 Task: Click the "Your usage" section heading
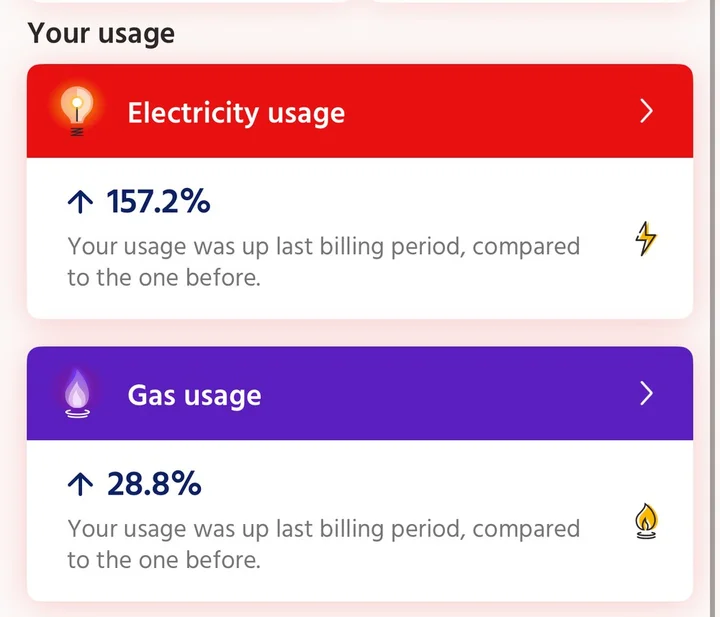(x=101, y=33)
